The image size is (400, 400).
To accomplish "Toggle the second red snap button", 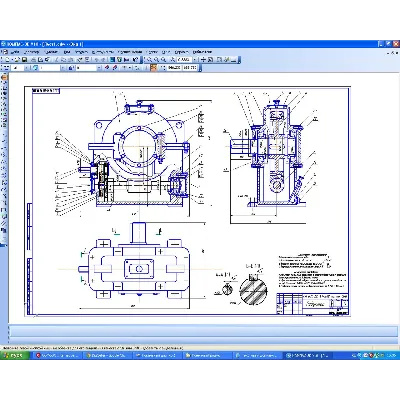I will click(x=115, y=68).
